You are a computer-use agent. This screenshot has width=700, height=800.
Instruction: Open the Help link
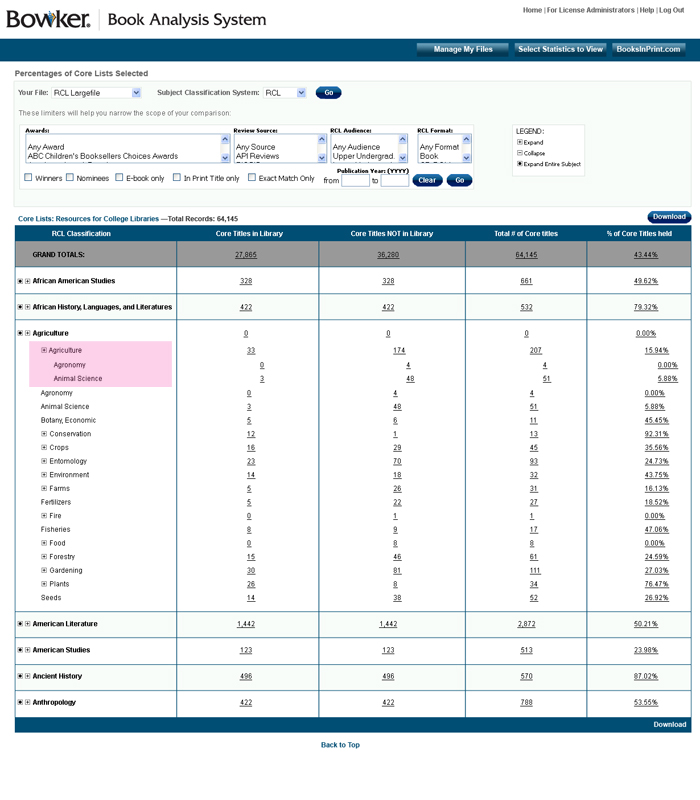point(646,10)
